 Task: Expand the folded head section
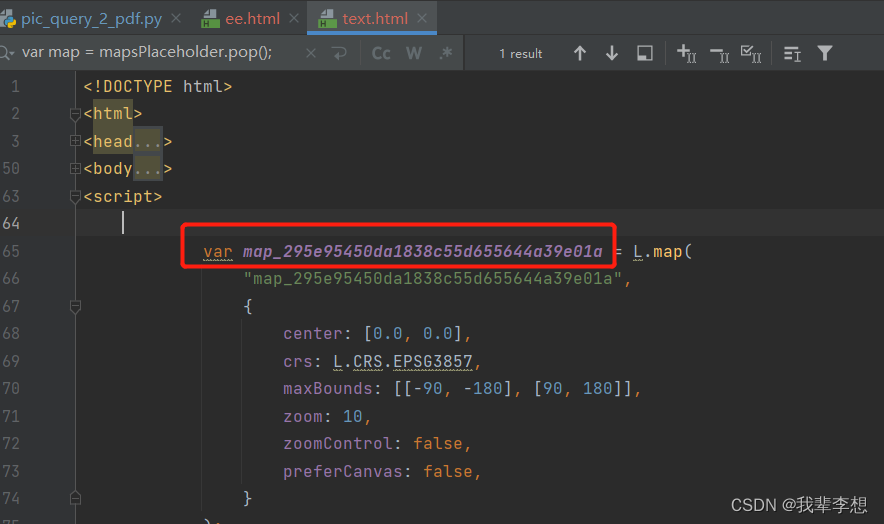75,140
